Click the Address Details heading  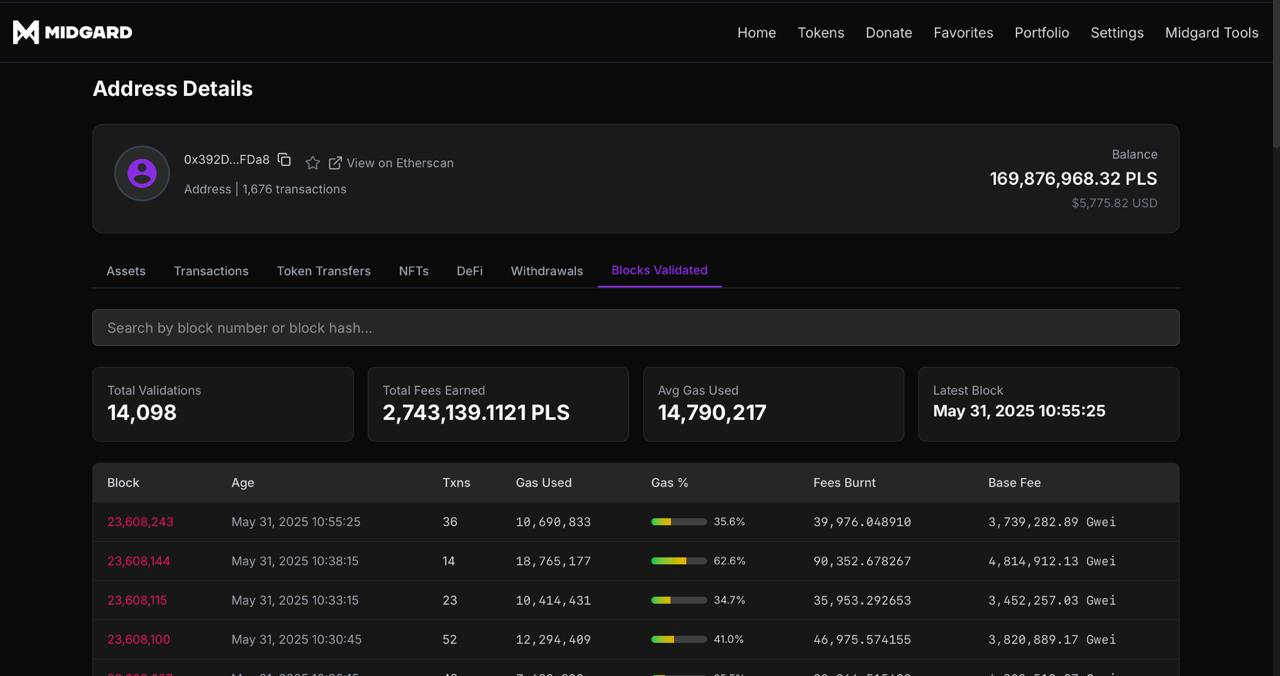[x=173, y=89]
